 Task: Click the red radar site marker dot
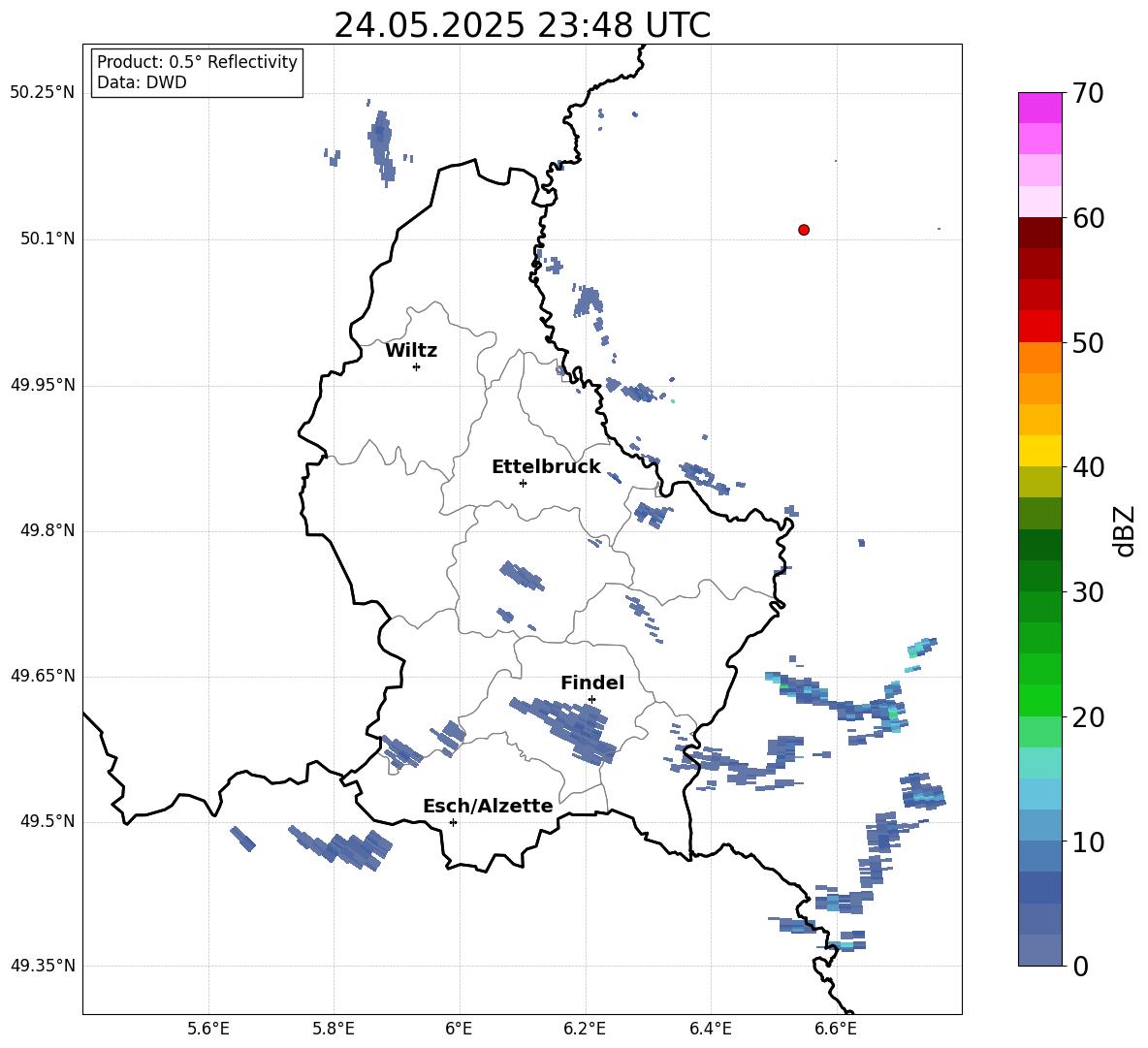click(804, 230)
